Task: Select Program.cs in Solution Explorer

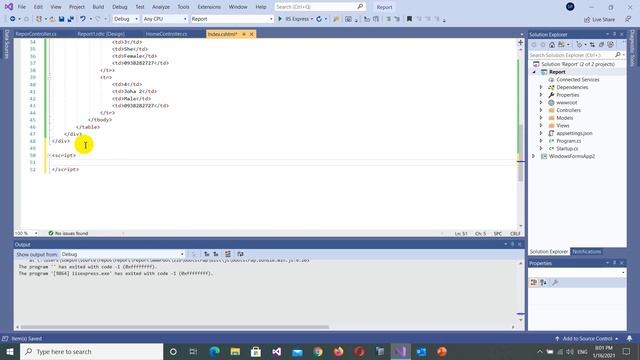Action: [569, 141]
